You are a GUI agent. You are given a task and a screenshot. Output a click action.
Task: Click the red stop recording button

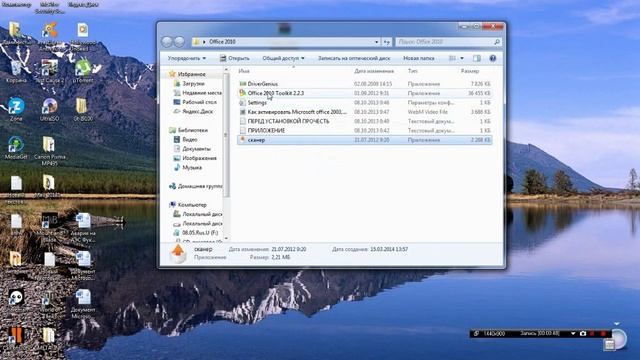(x=603, y=333)
